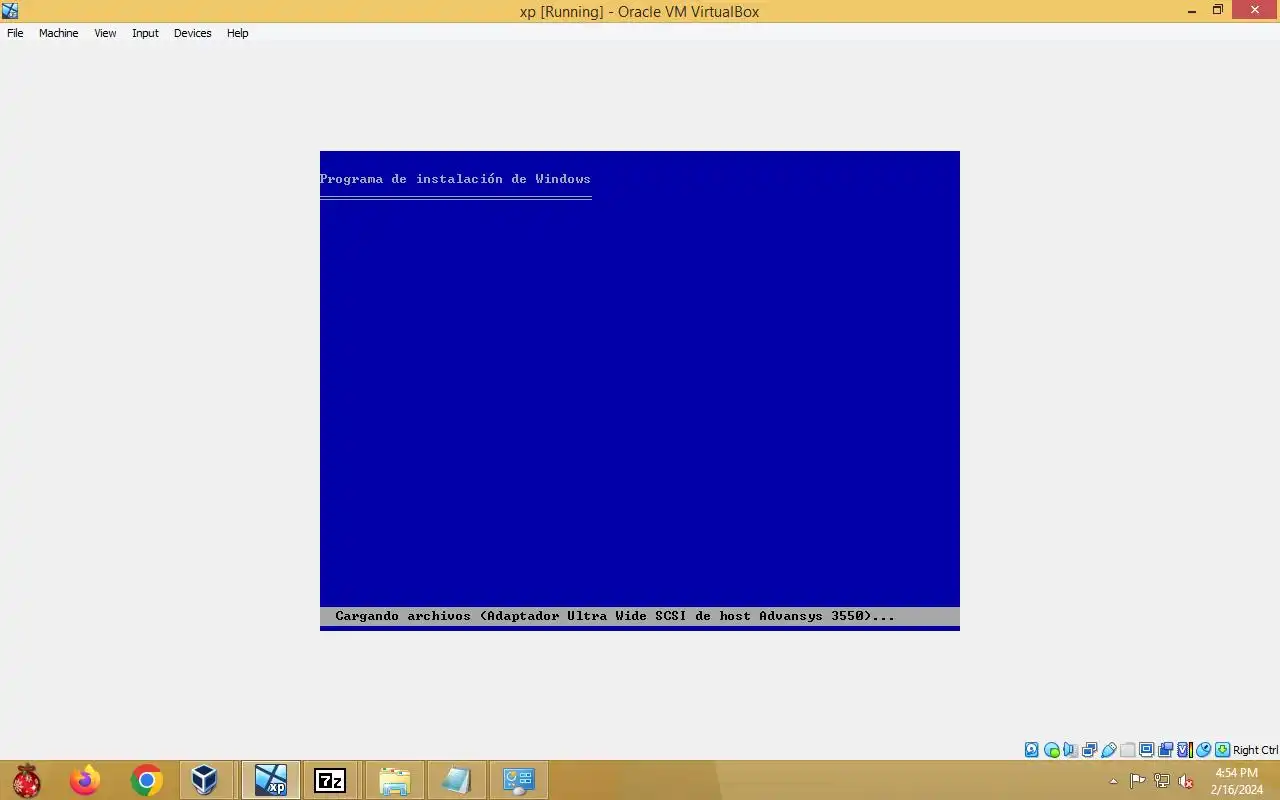
Task: Click the green-arrow keyboard capture icon
Action: (1222, 750)
